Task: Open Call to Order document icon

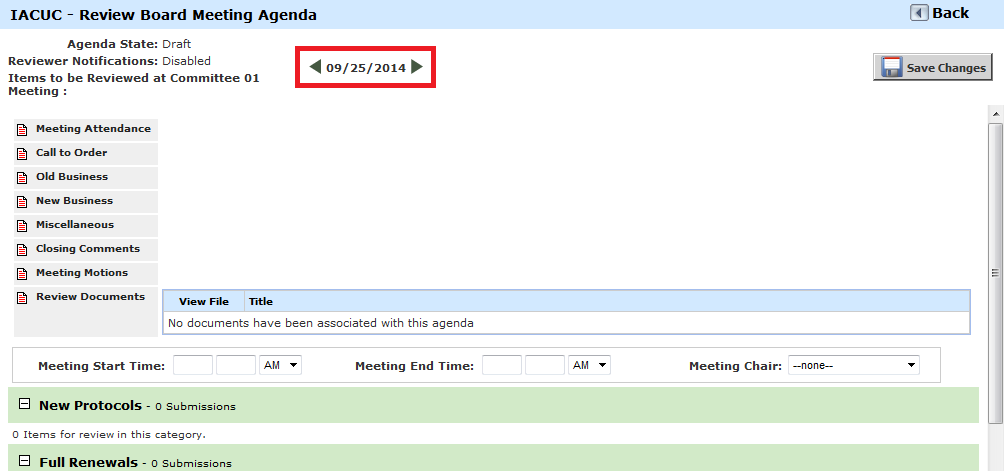Action: (x=22, y=154)
